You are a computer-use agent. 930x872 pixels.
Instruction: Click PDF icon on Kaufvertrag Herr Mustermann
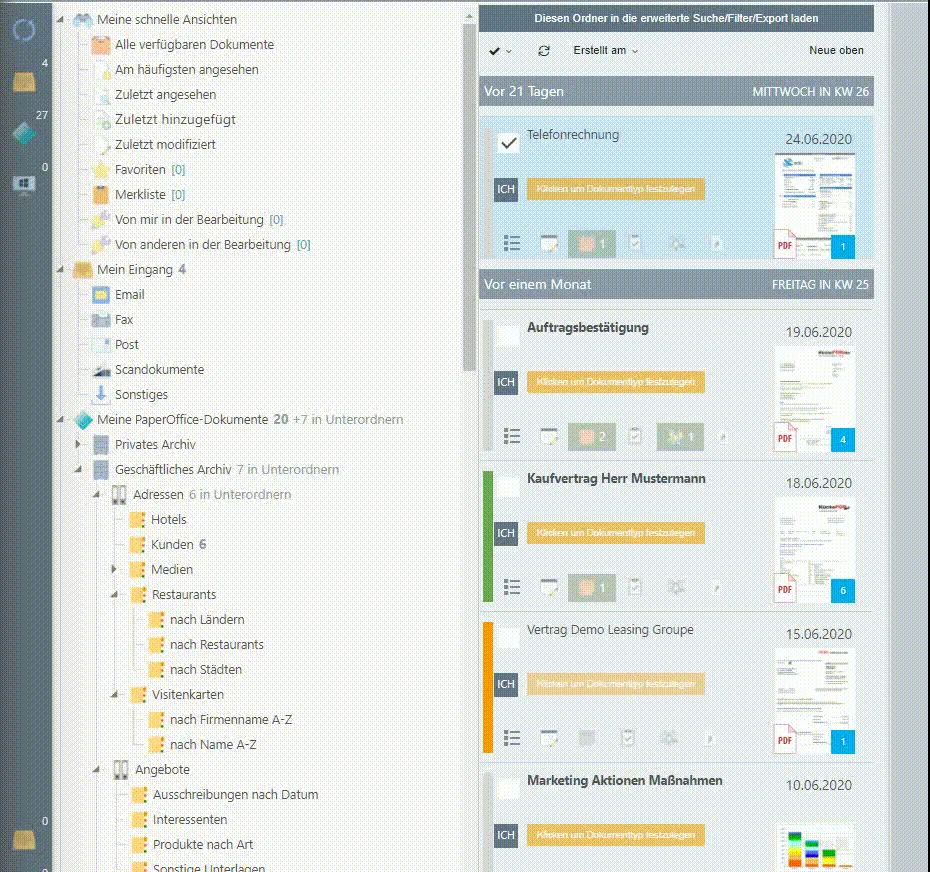coord(785,588)
